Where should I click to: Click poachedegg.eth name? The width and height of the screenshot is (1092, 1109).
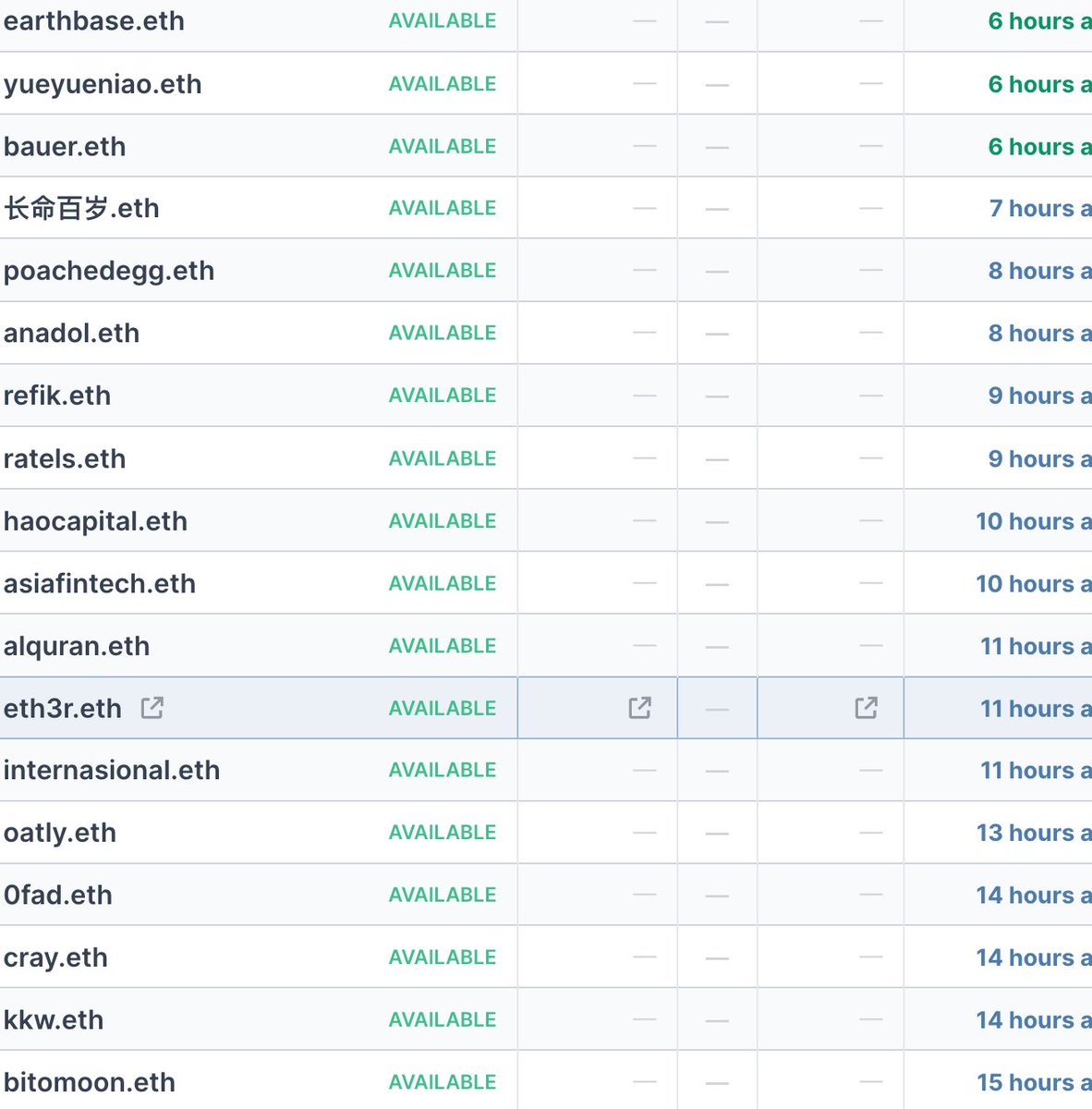click(x=108, y=271)
